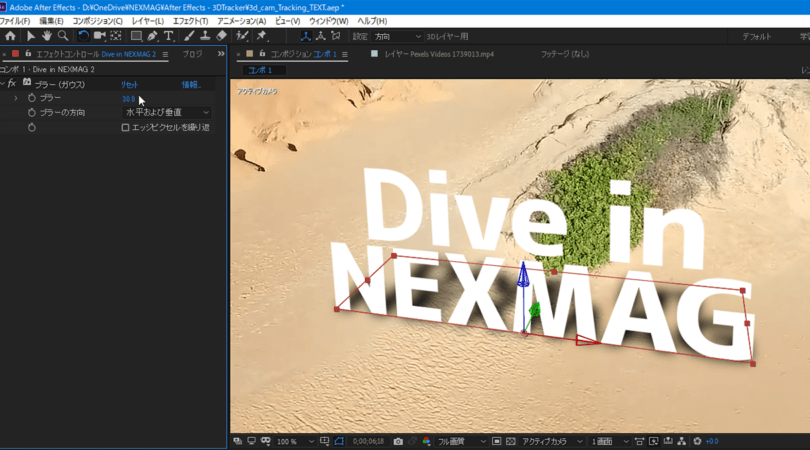
Task: Toggle stopwatch for ブラーの方向 property
Action: point(32,113)
